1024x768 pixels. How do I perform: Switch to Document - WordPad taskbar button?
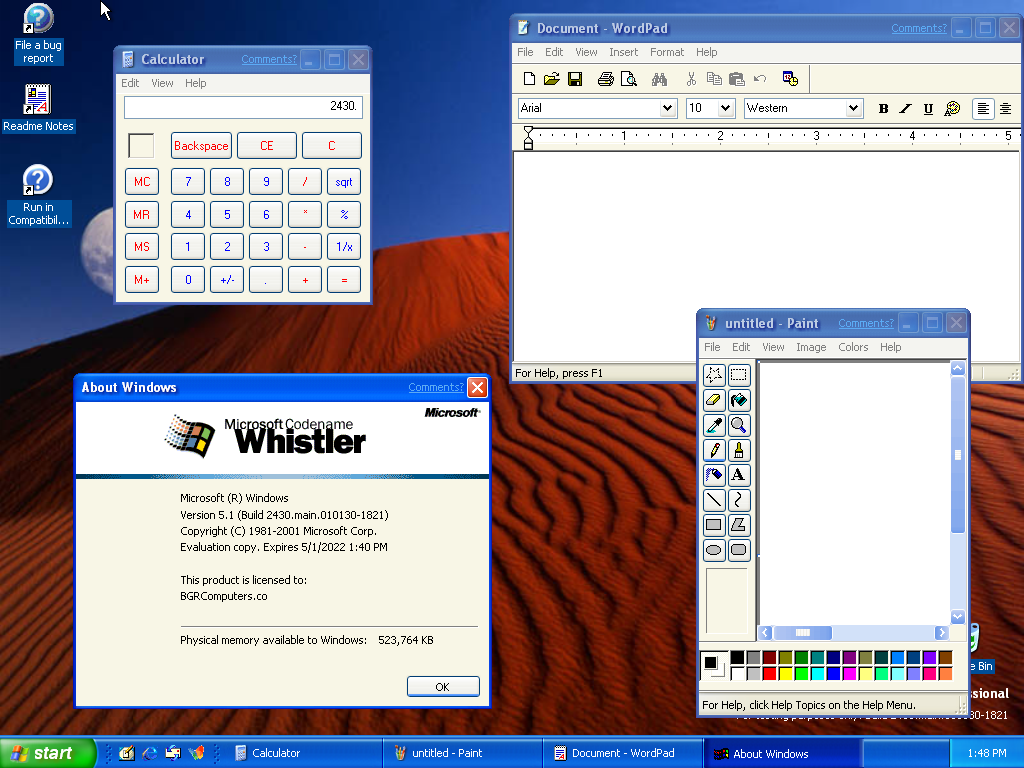pyautogui.click(x=622, y=753)
